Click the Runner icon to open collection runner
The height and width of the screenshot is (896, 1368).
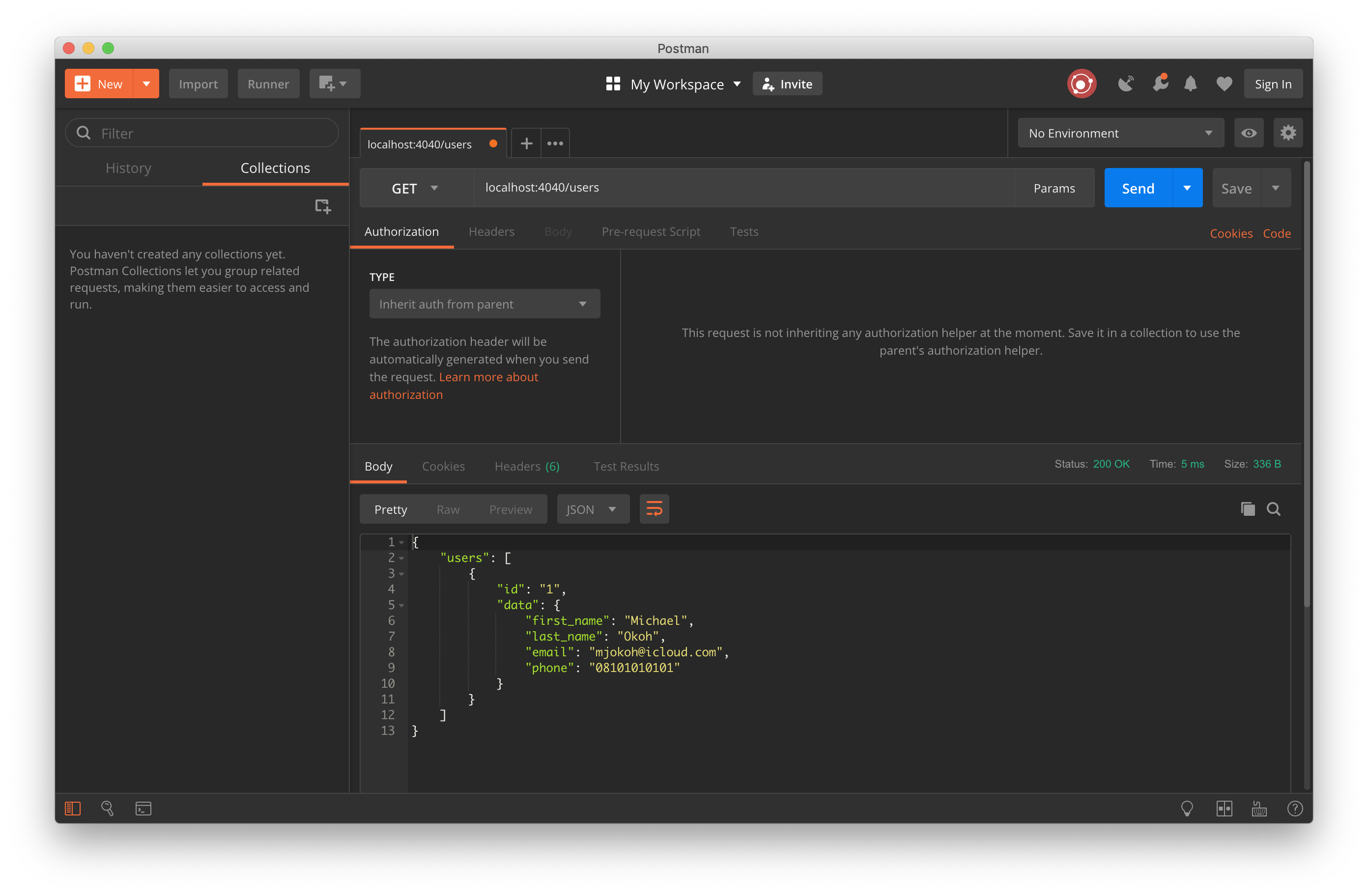tap(268, 83)
